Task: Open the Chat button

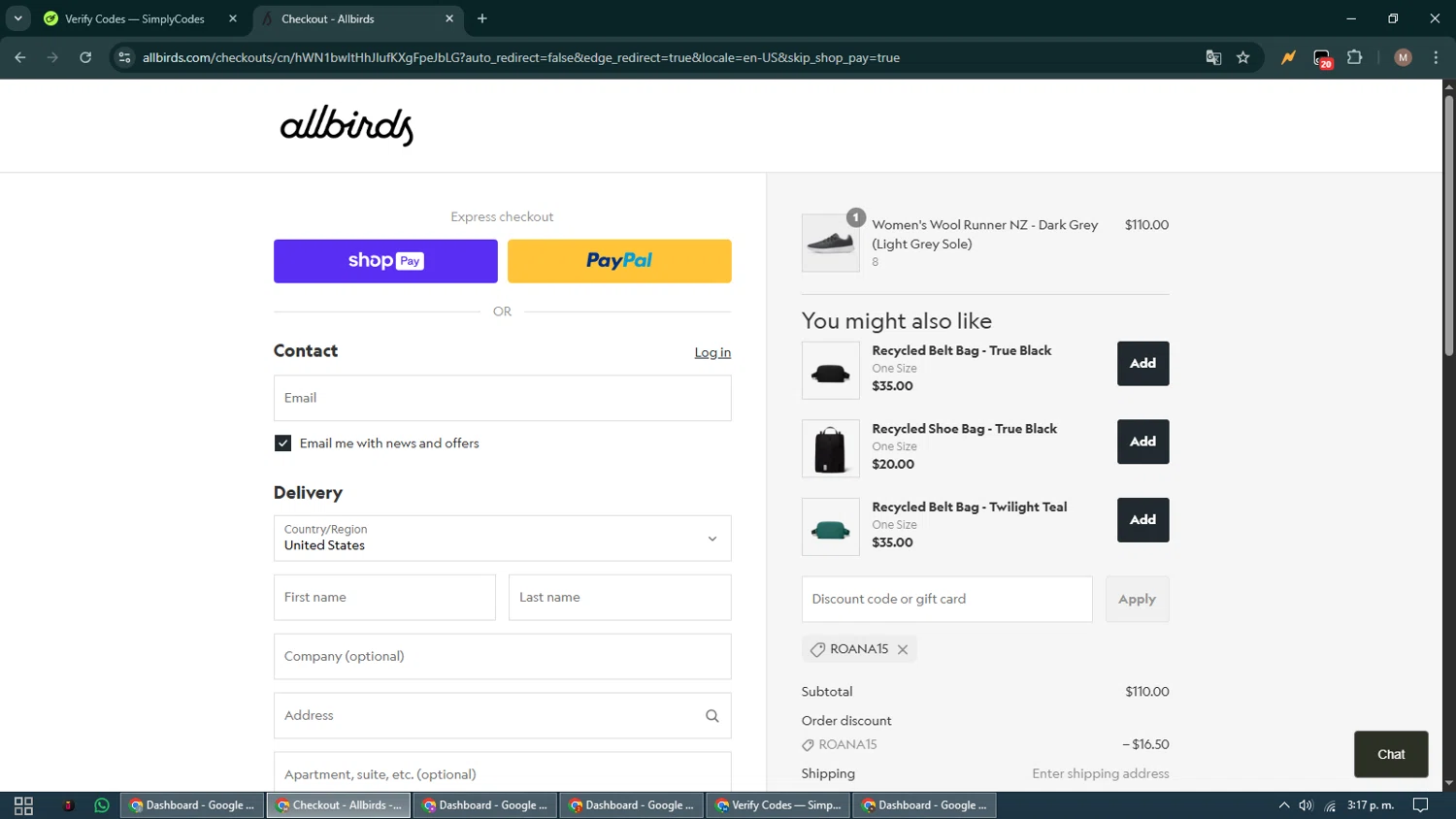Action: click(1391, 755)
